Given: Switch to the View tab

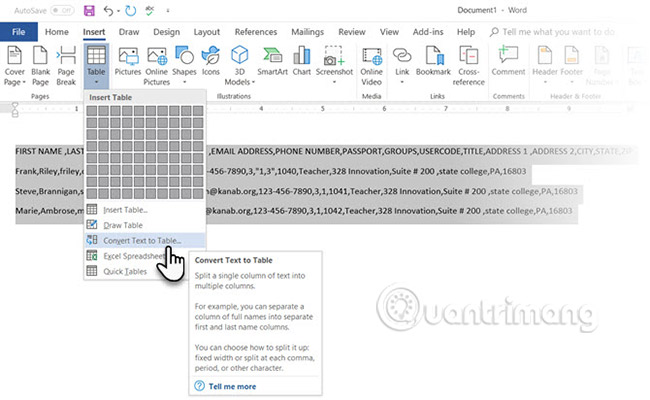Looking at the screenshot, I should [x=389, y=32].
